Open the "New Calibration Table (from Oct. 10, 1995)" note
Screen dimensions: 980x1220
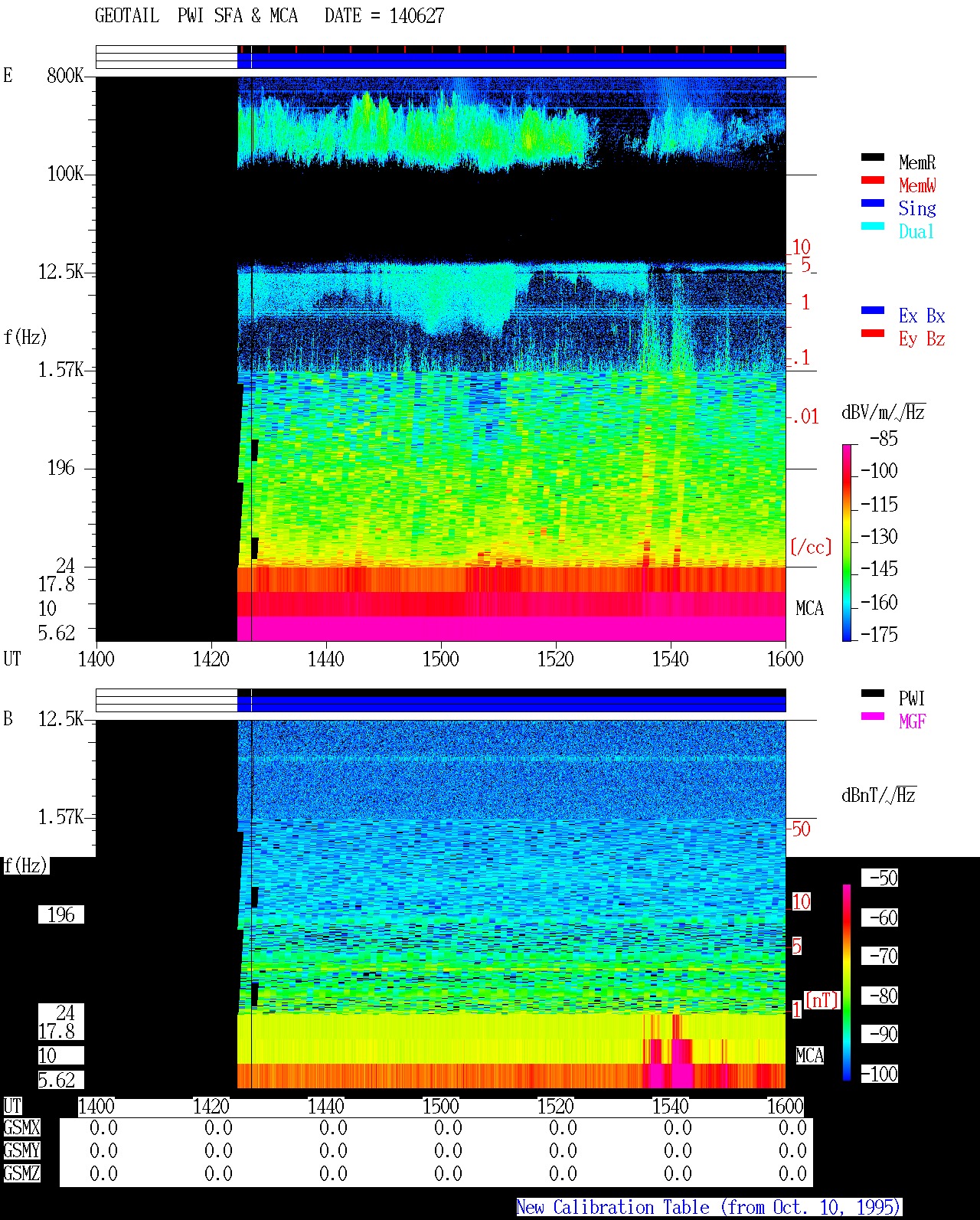tap(709, 1208)
